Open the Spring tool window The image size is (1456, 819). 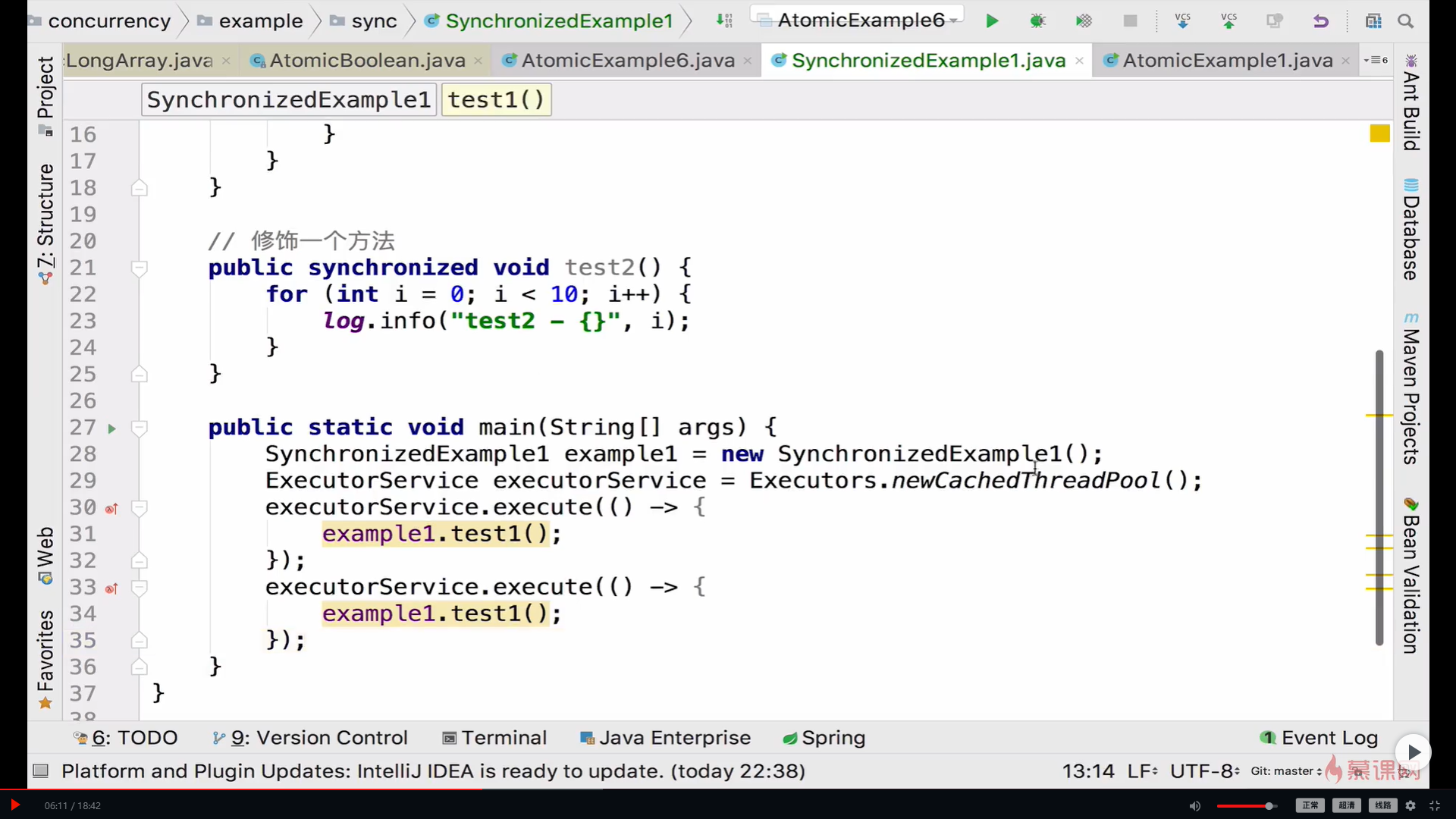point(824,738)
